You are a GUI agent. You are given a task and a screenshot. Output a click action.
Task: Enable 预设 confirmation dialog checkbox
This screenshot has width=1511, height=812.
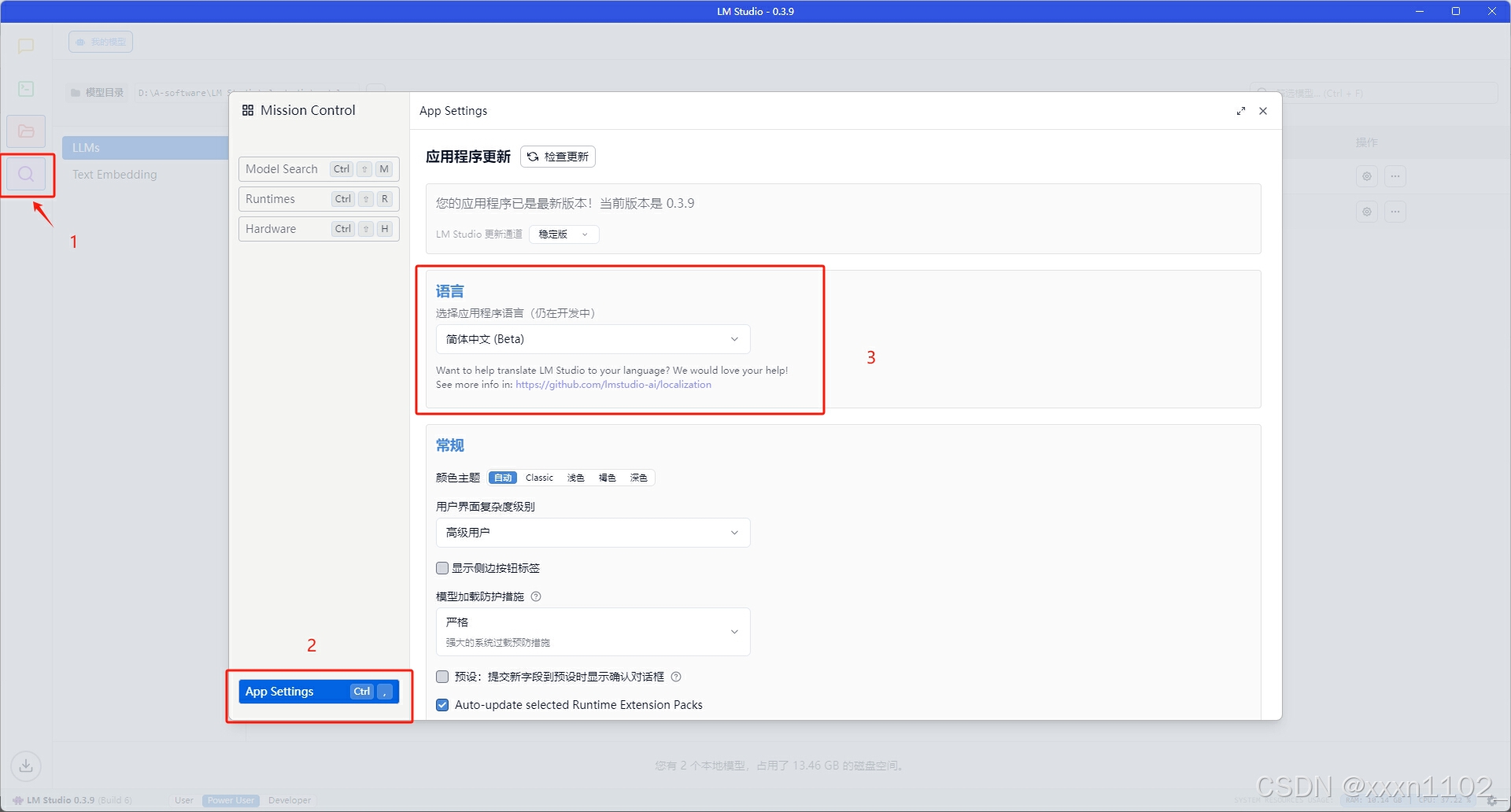(x=442, y=677)
